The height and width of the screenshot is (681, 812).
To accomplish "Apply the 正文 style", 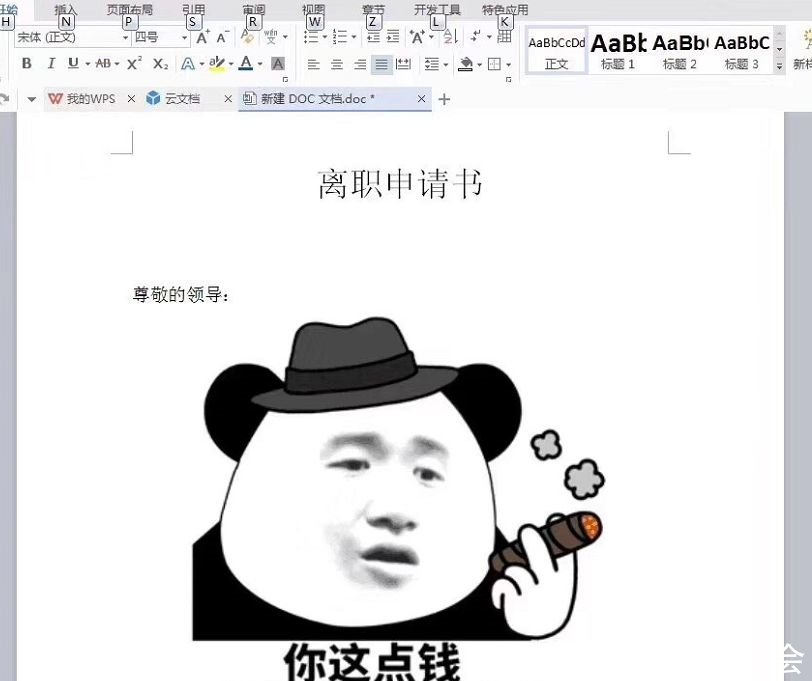I will [x=557, y=51].
